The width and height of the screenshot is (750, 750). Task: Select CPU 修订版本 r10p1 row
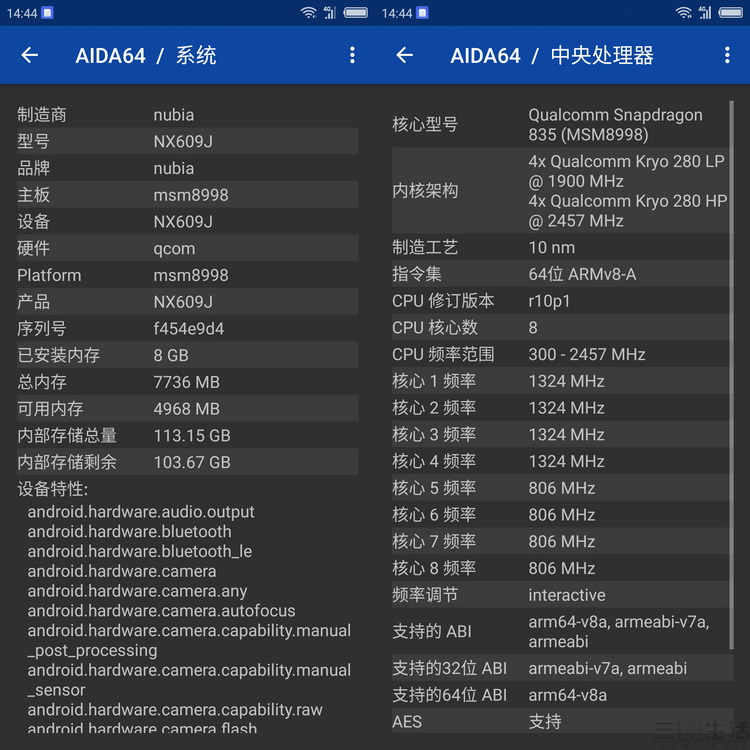pos(562,301)
